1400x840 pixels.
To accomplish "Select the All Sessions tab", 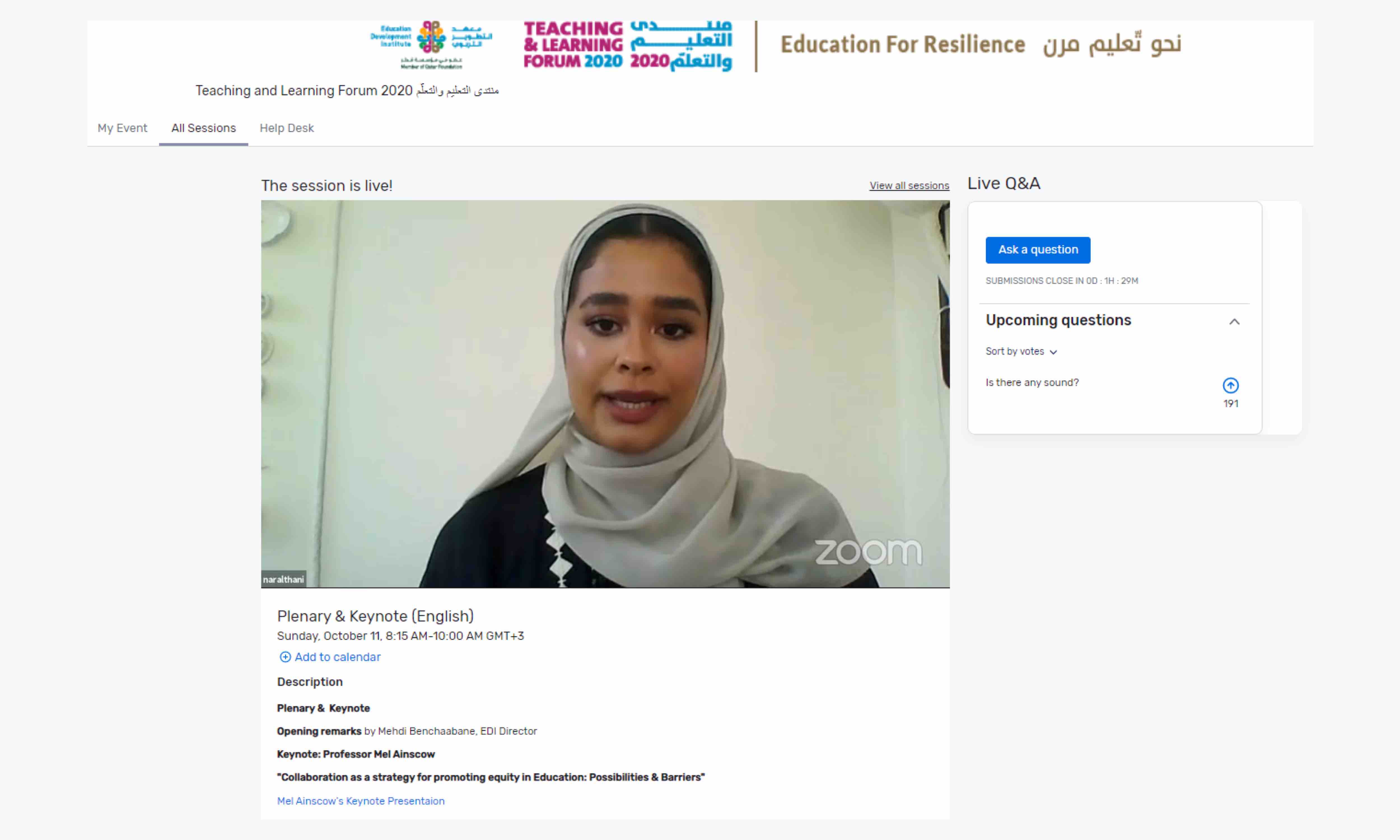I will click(204, 128).
